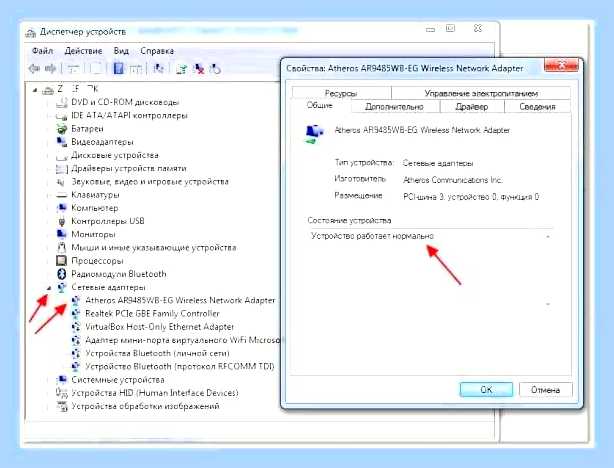Open the Сведения tab
Screen dimensions: 614x468
click(537, 107)
